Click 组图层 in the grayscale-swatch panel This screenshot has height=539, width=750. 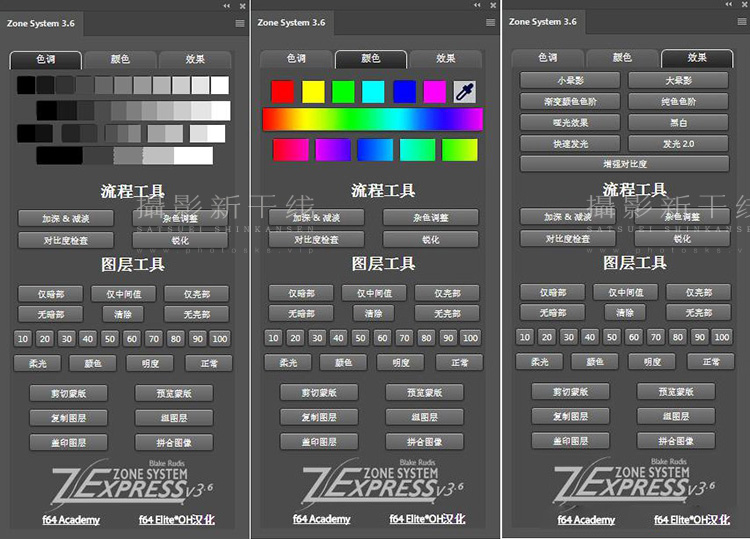coord(174,418)
